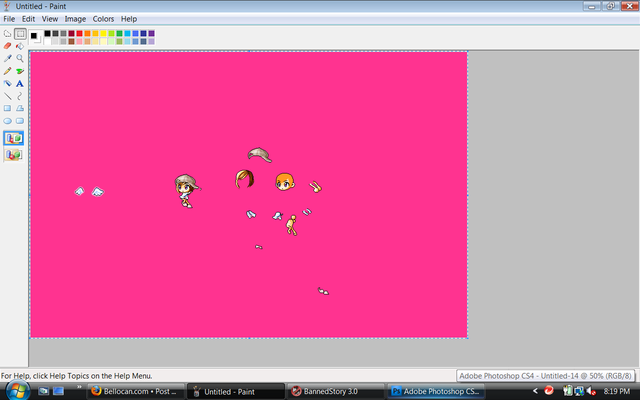This screenshot has width=640, height=400.
Task: Activate the Airbrush spray tool
Action: [7, 83]
